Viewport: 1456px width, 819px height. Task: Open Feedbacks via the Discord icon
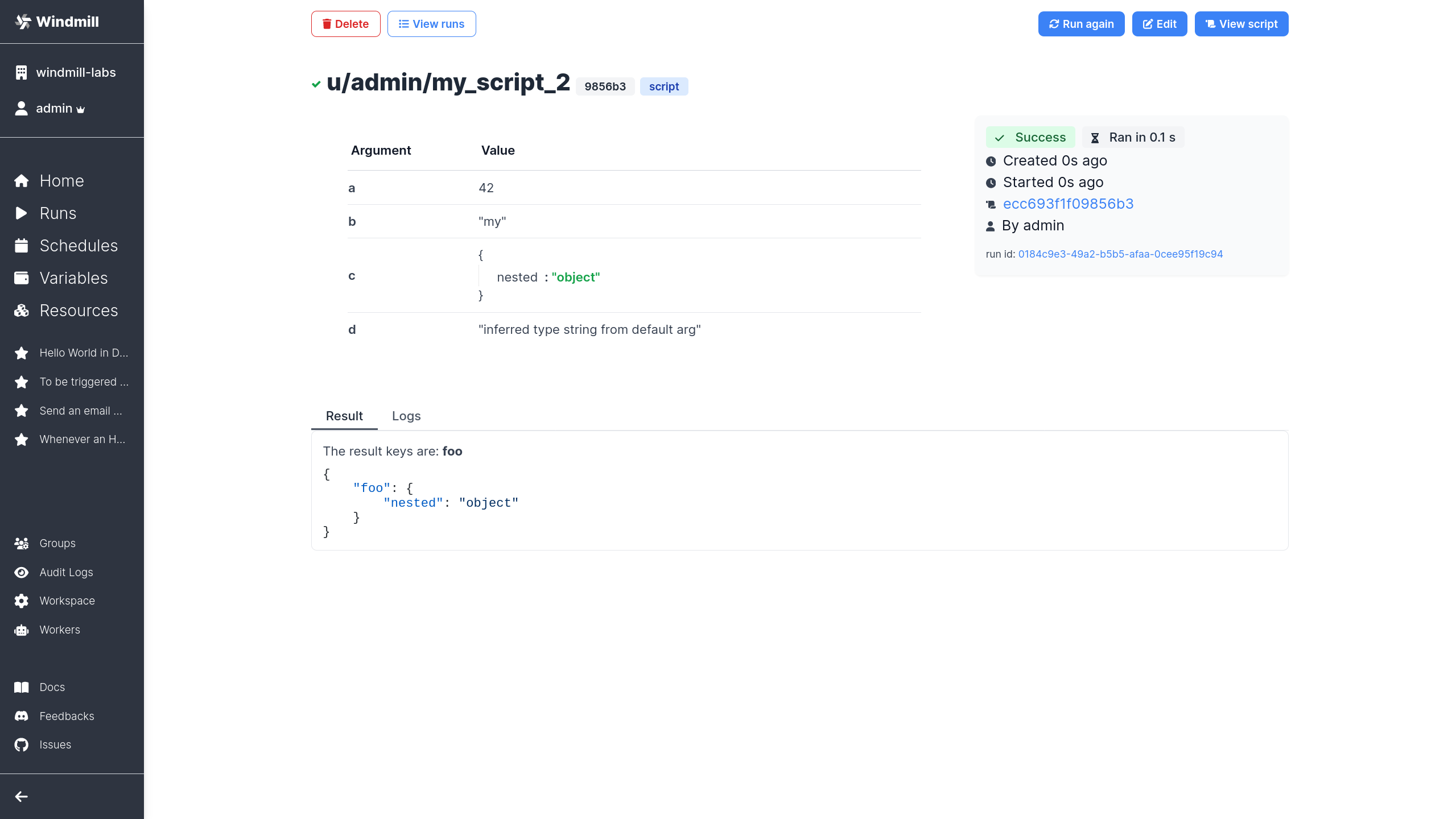22,716
